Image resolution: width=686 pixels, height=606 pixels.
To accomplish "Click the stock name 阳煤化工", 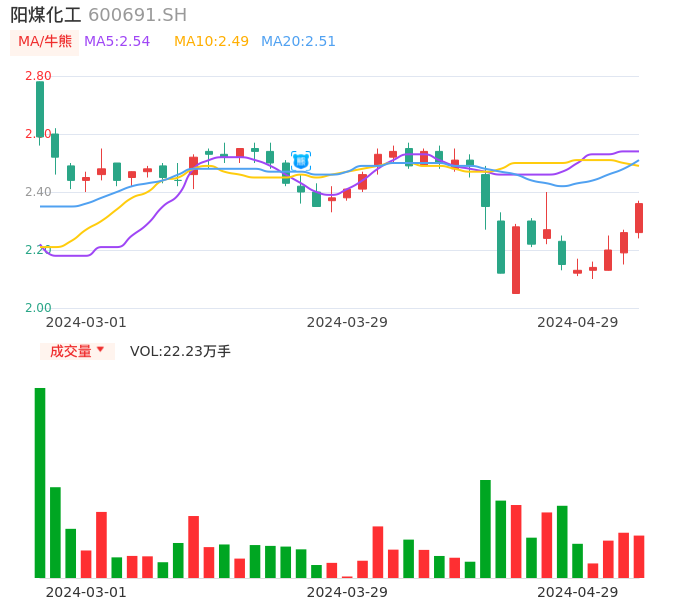I will 45,15.
